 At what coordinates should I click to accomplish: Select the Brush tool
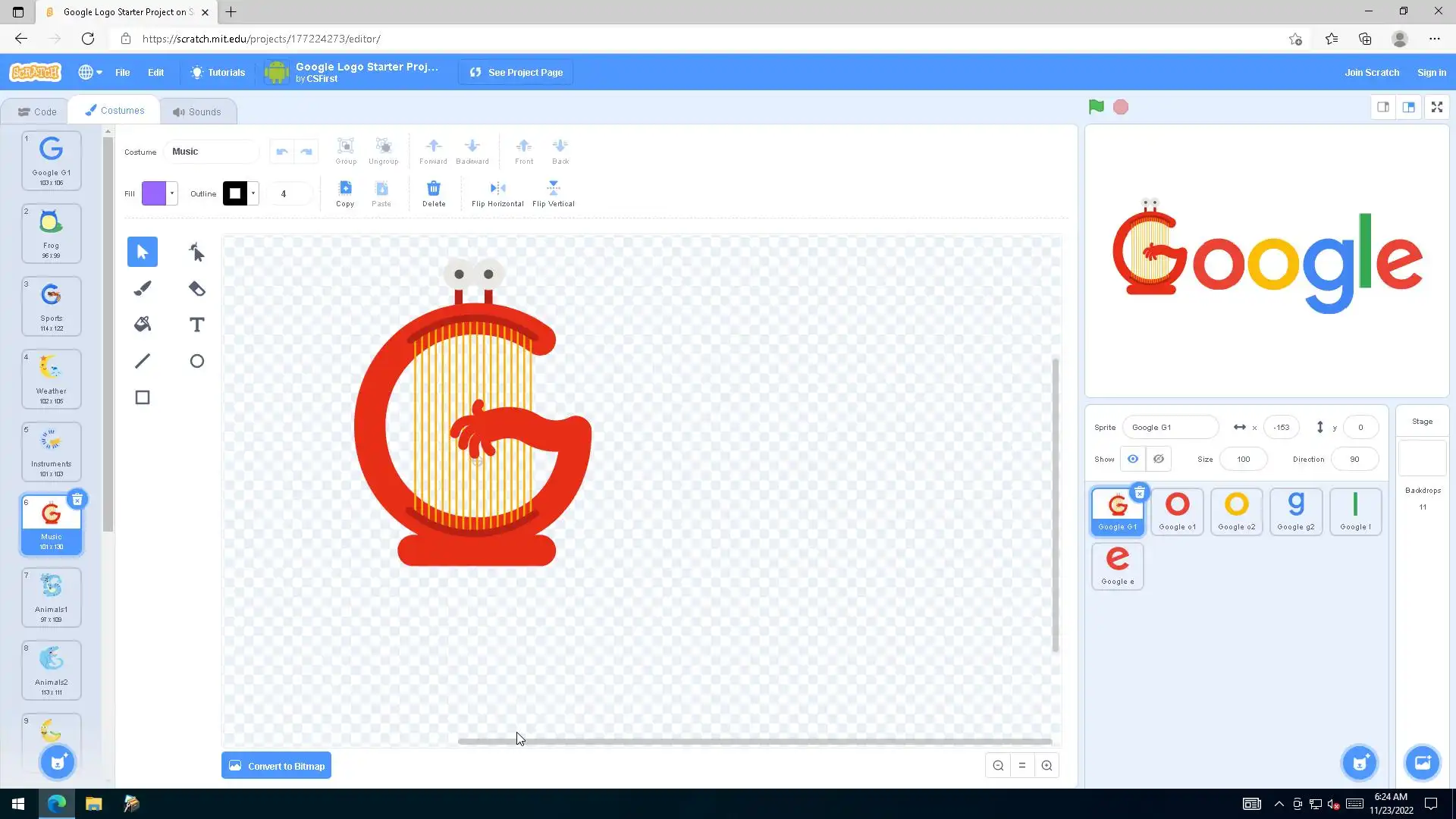(143, 288)
